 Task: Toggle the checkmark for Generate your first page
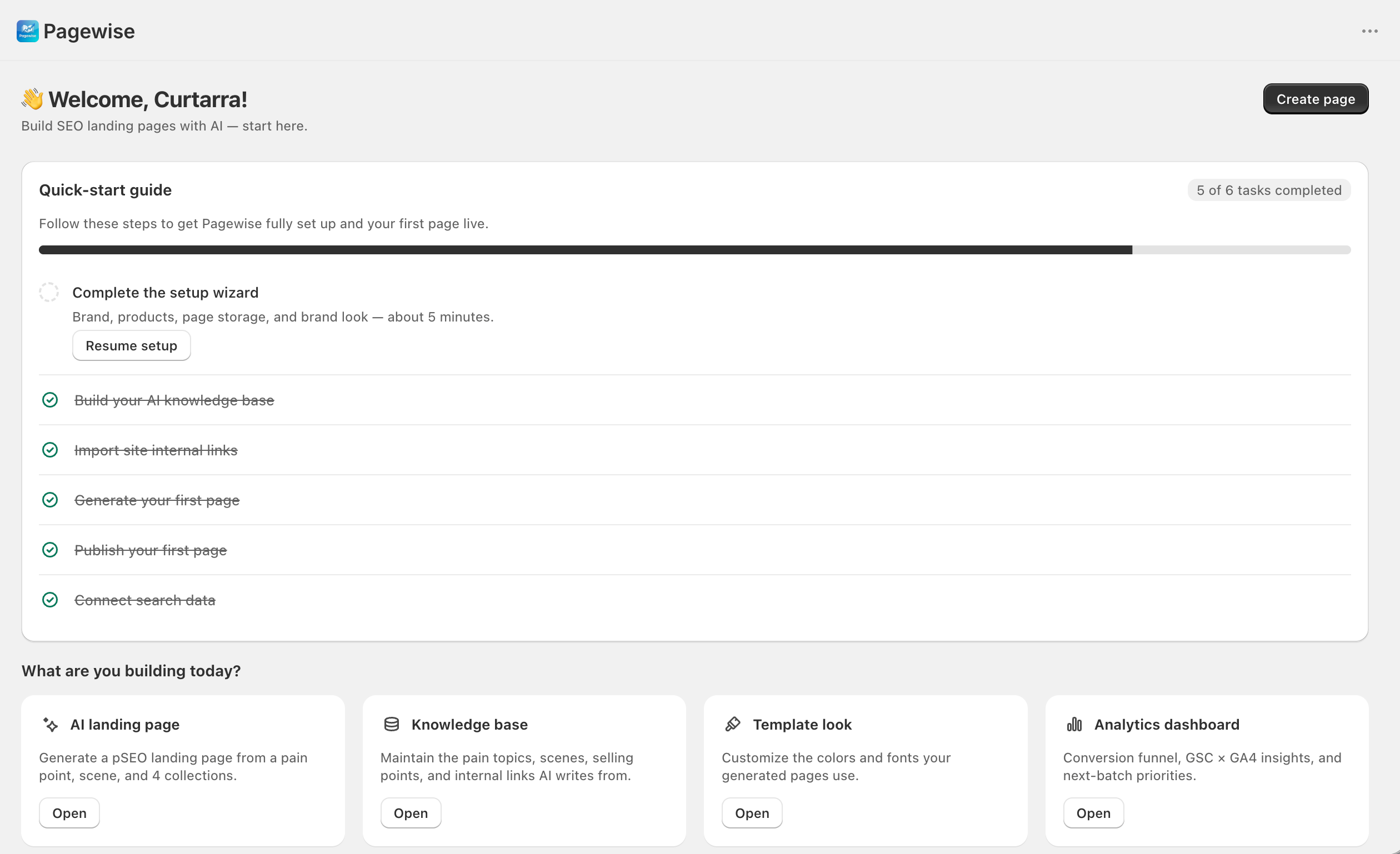[x=50, y=500]
